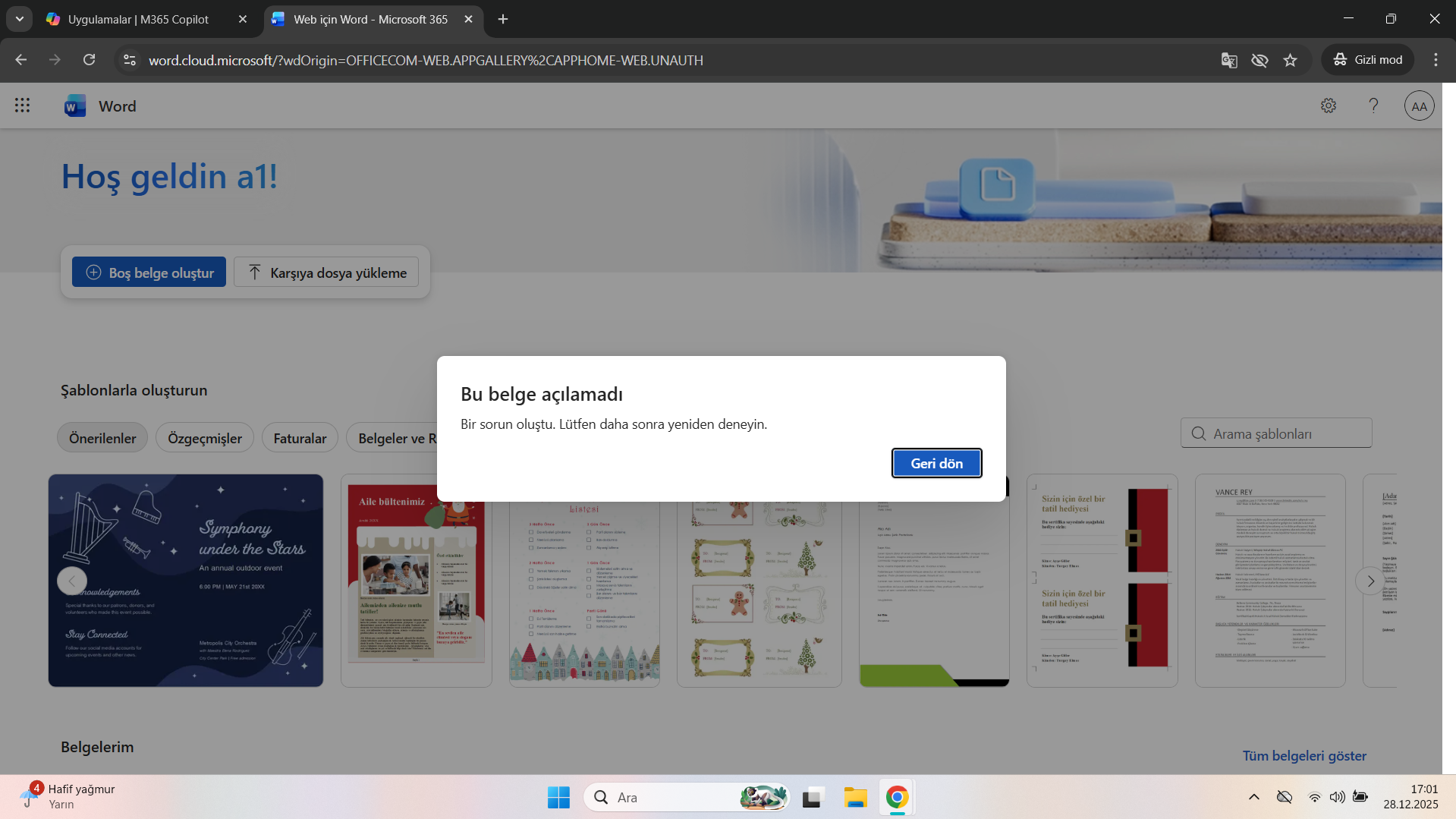Reload the current page
Screen dimensions: 1456x819
(x=89, y=60)
